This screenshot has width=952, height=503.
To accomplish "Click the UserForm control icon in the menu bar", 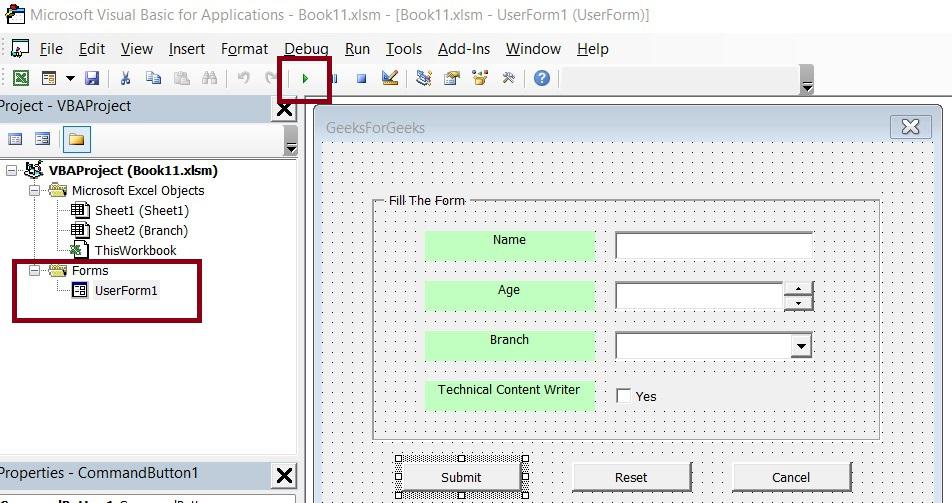I will coord(20,49).
